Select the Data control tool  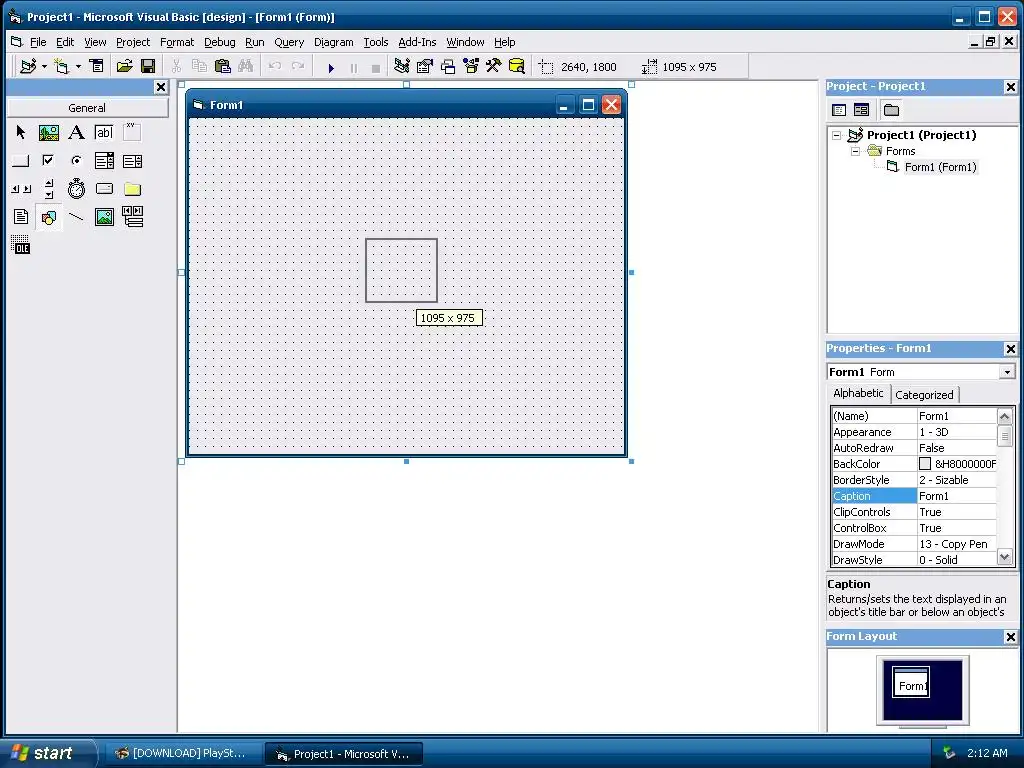tap(133, 217)
